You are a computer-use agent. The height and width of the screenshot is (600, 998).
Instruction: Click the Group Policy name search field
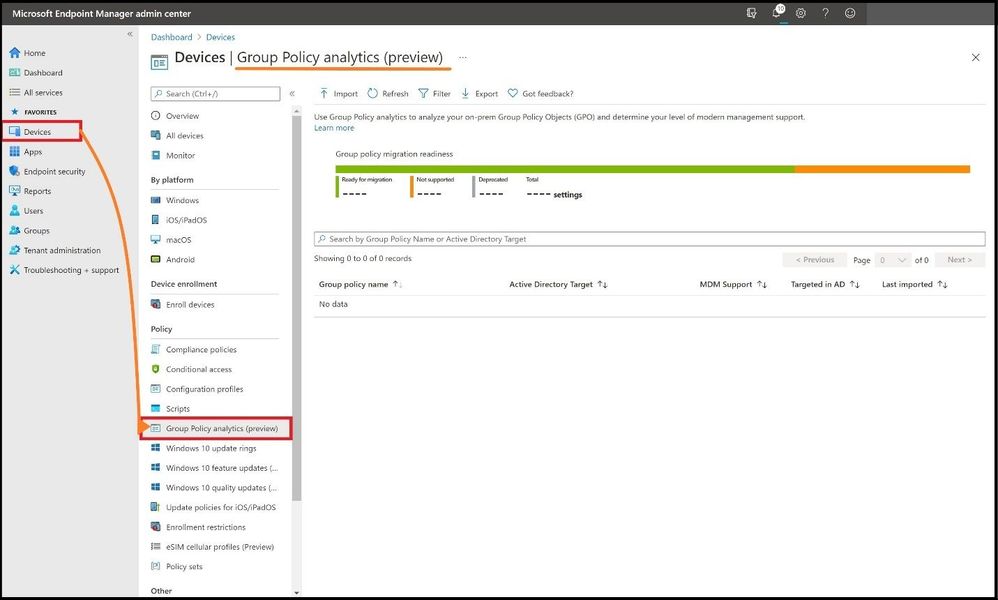coord(649,239)
